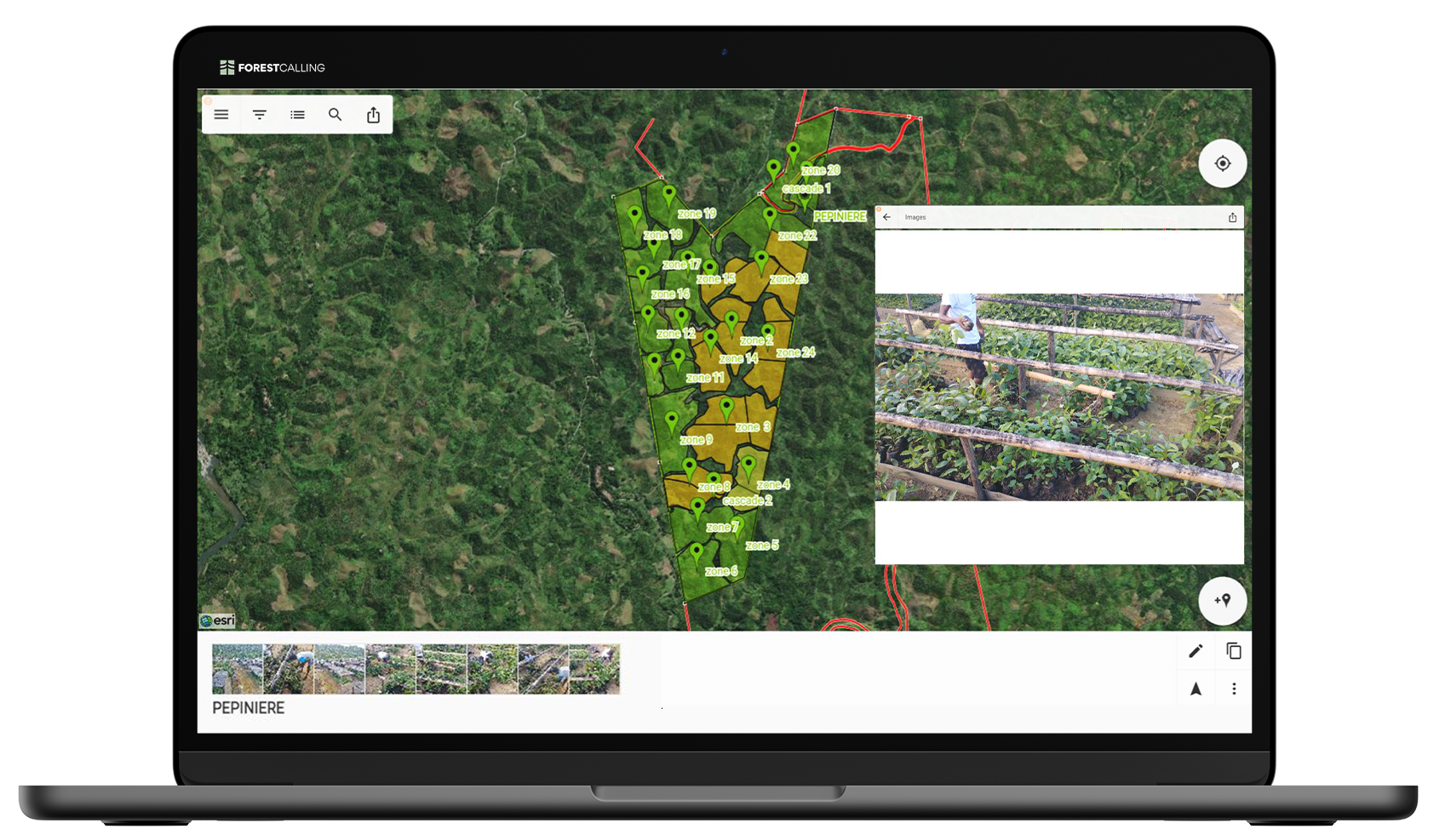The image size is (1445, 840).
Task: Select the first thumbnail in photo strip
Action: [x=237, y=669]
